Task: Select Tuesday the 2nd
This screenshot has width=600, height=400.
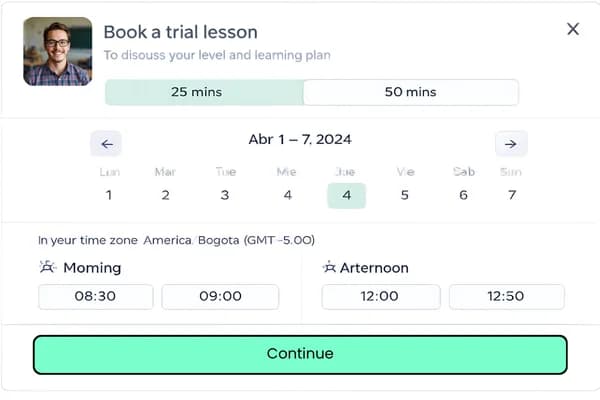Action: tap(165, 195)
